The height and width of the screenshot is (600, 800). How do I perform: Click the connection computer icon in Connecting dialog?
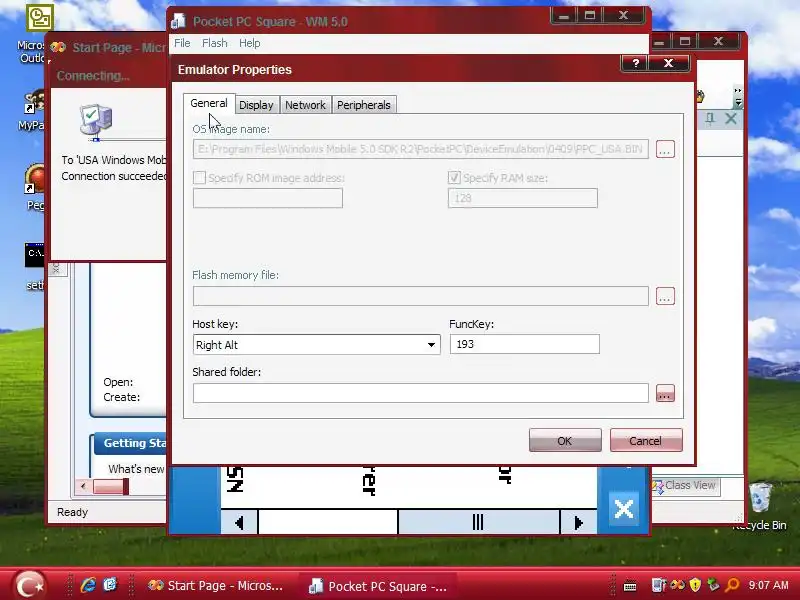(x=95, y=121)
